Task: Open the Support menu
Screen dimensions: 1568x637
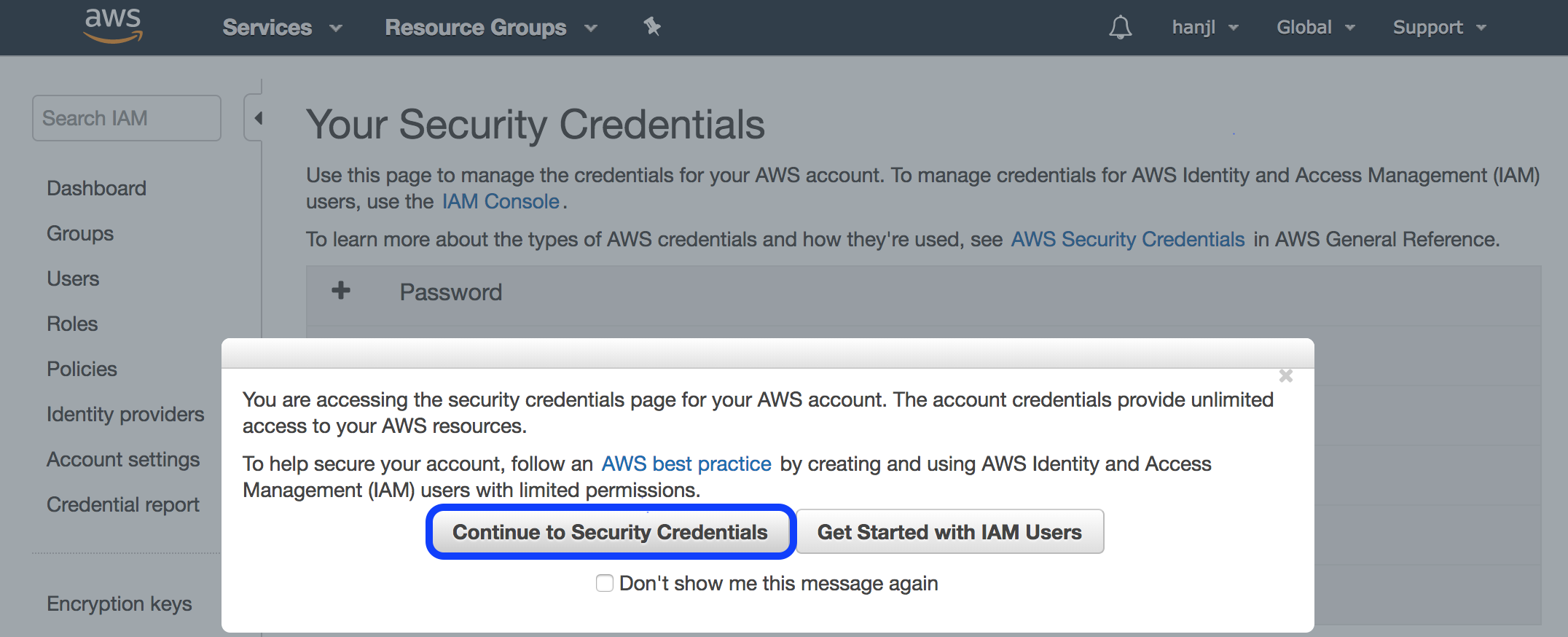Action: 1438,28
